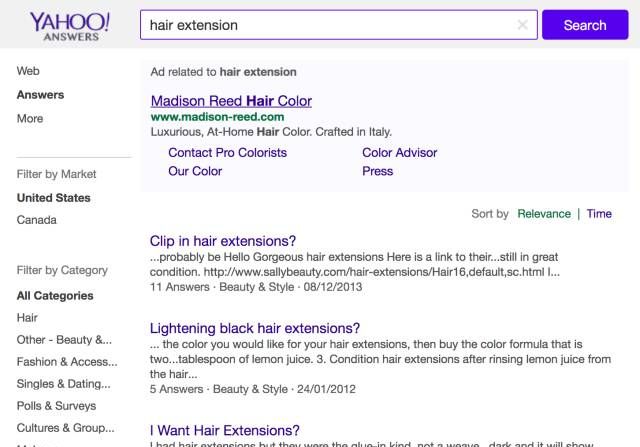Open Madison Reed Hair Color ad
The image size is (640, 447).
point(231,101)
